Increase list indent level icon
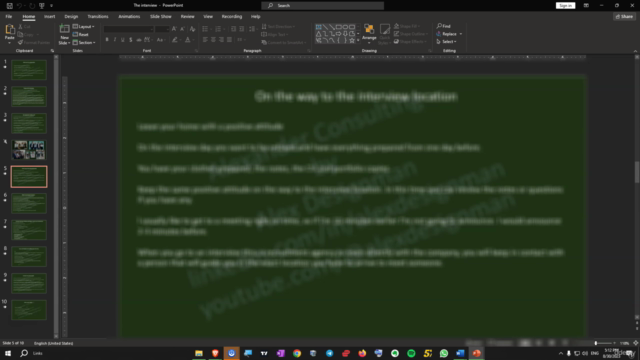The height and width of the screenshot is (360, 640). [x=242, y=29]
